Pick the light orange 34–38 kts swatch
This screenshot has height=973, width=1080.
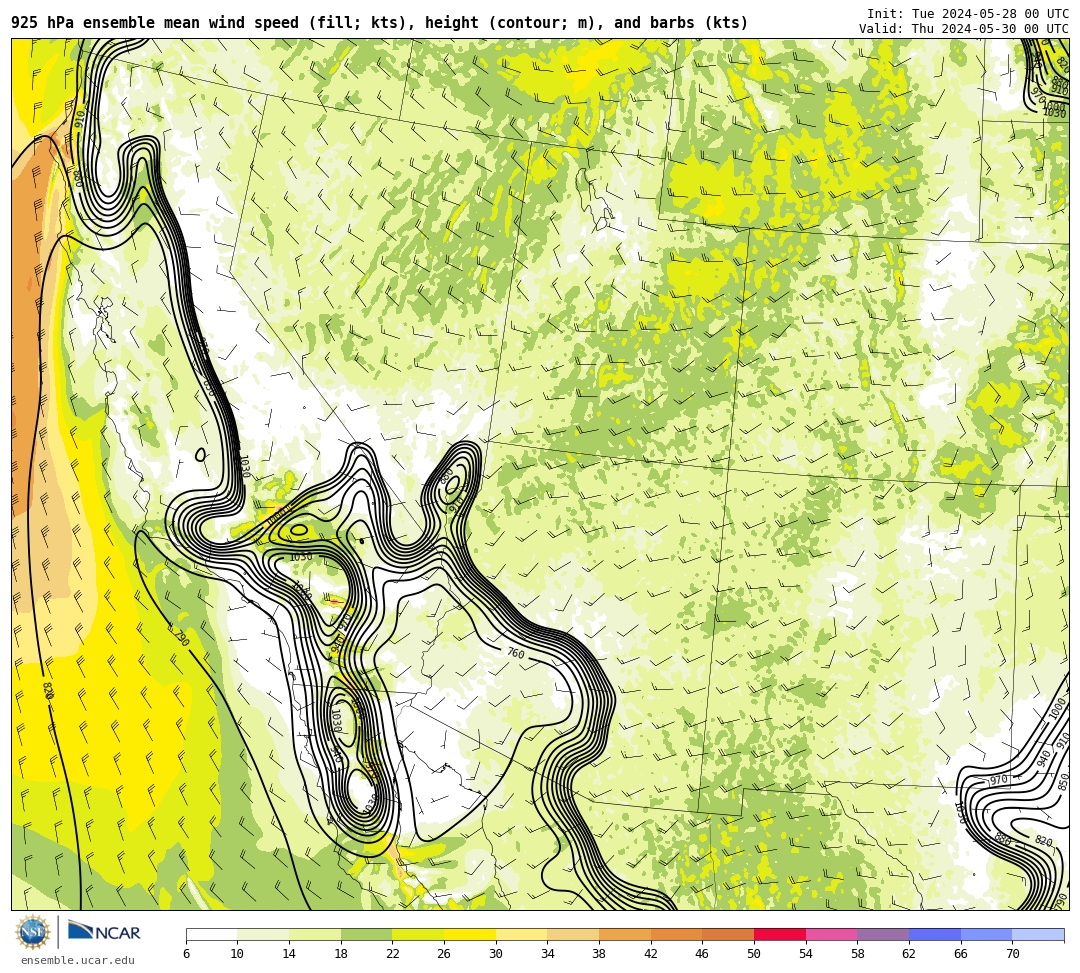[x=573, y=934]
